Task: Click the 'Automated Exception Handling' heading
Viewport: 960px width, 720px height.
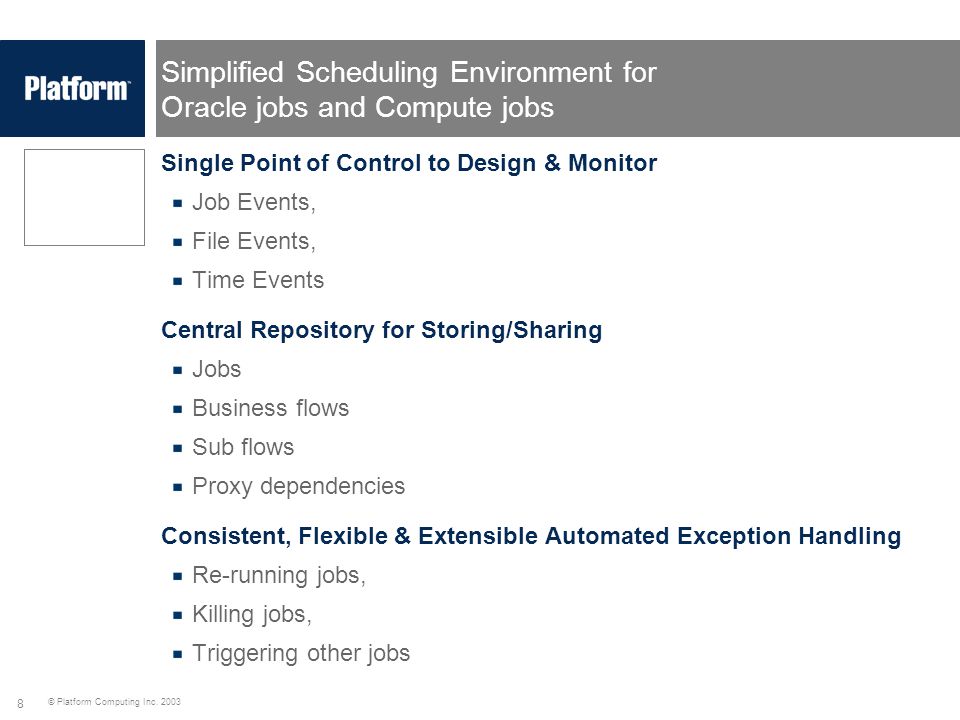Action: (x=531, y=536)
